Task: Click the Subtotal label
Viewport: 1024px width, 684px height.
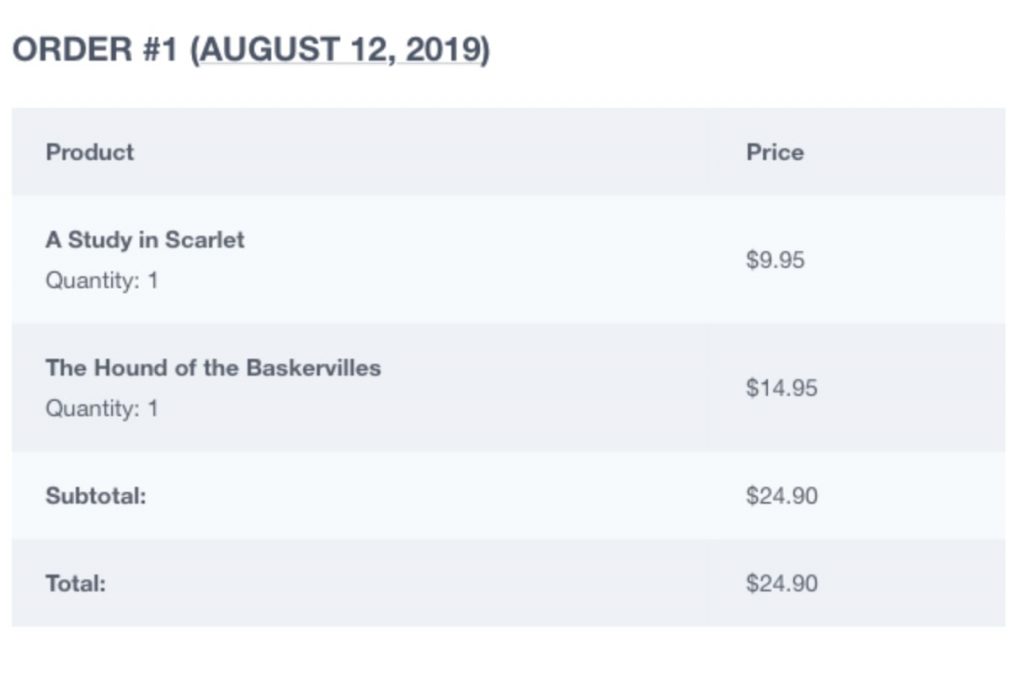Action: 96,496
